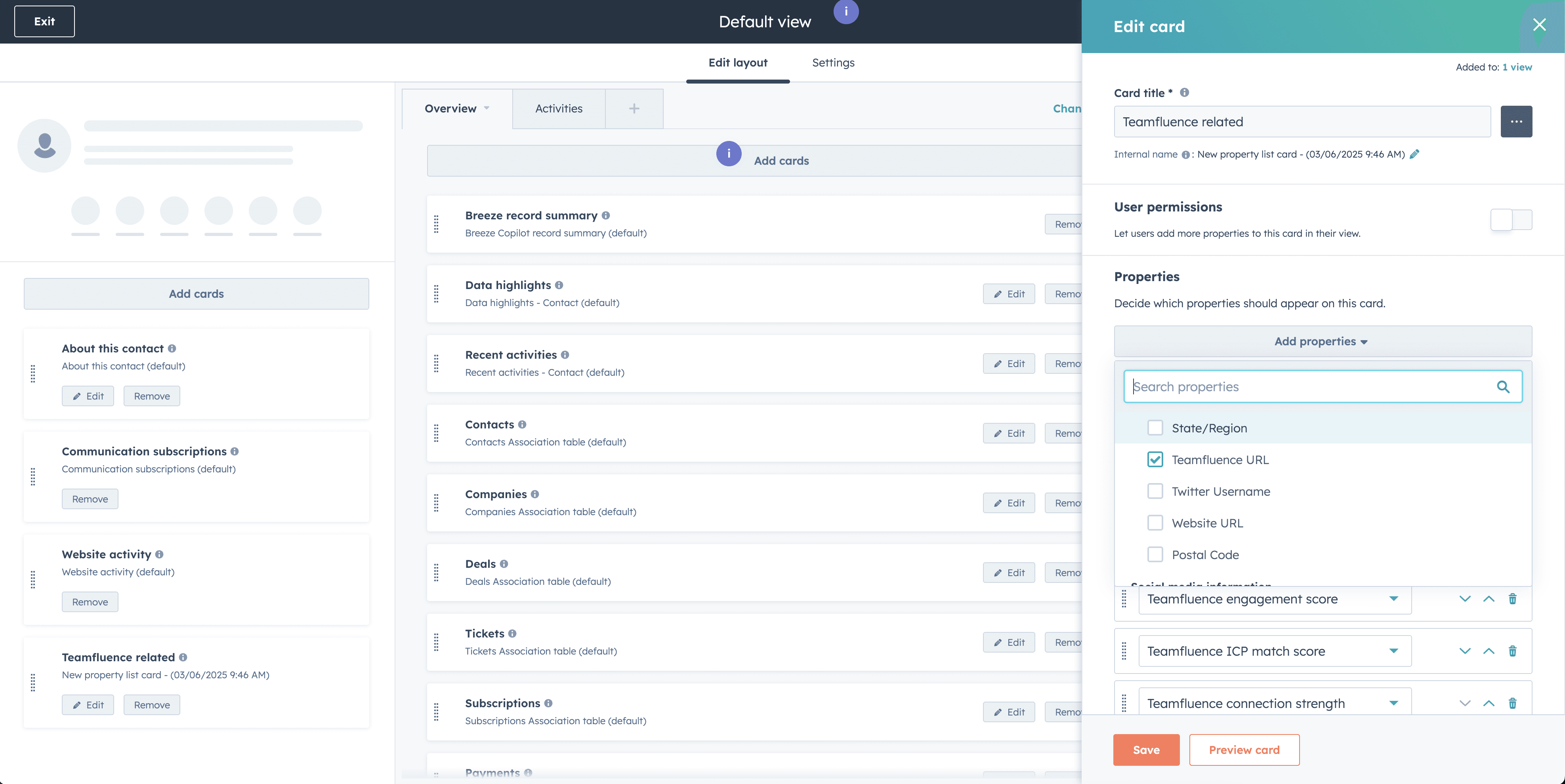This screenshot has height=784, width=1565.
Task: Open the Overview tab dropdown arrow
Action: point(487,108)
